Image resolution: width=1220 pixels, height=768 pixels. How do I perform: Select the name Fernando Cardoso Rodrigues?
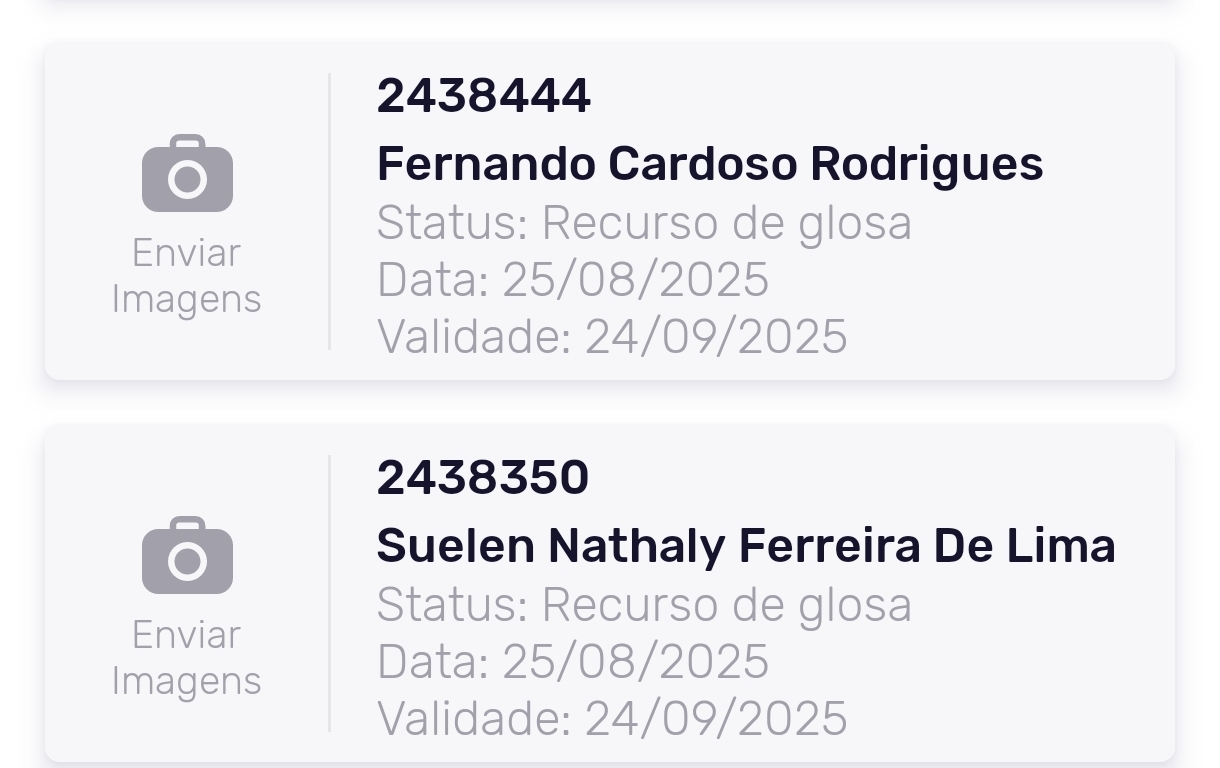[709, 164]
